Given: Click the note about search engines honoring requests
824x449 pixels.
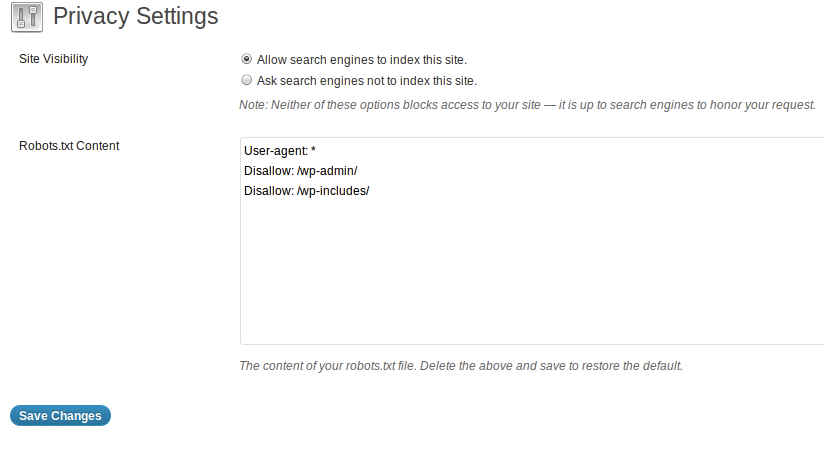Looking at the screenshot, I should (x=528, y=105).
